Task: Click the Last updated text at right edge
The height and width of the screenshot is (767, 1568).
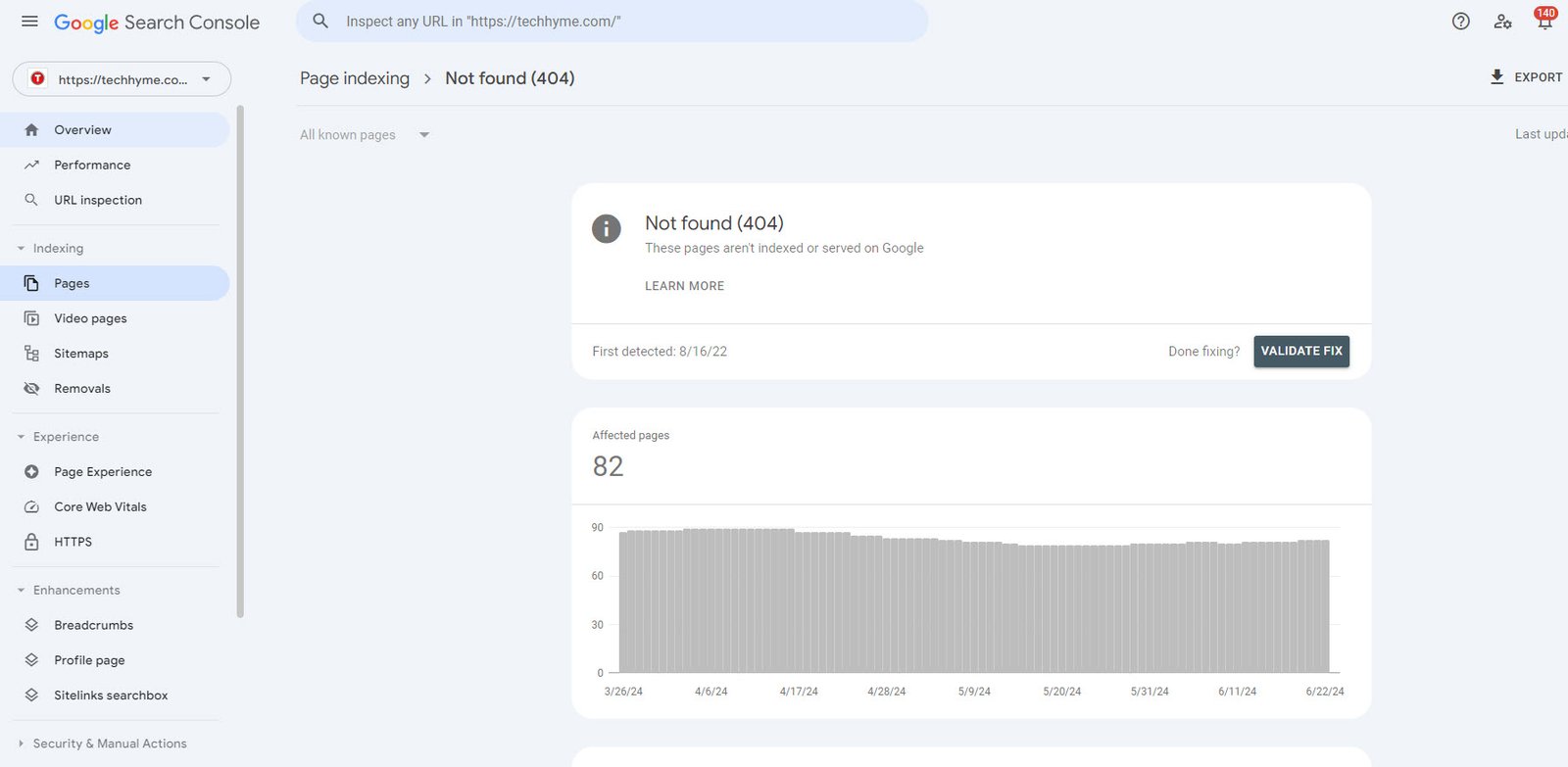Action: click(1542, 134)
